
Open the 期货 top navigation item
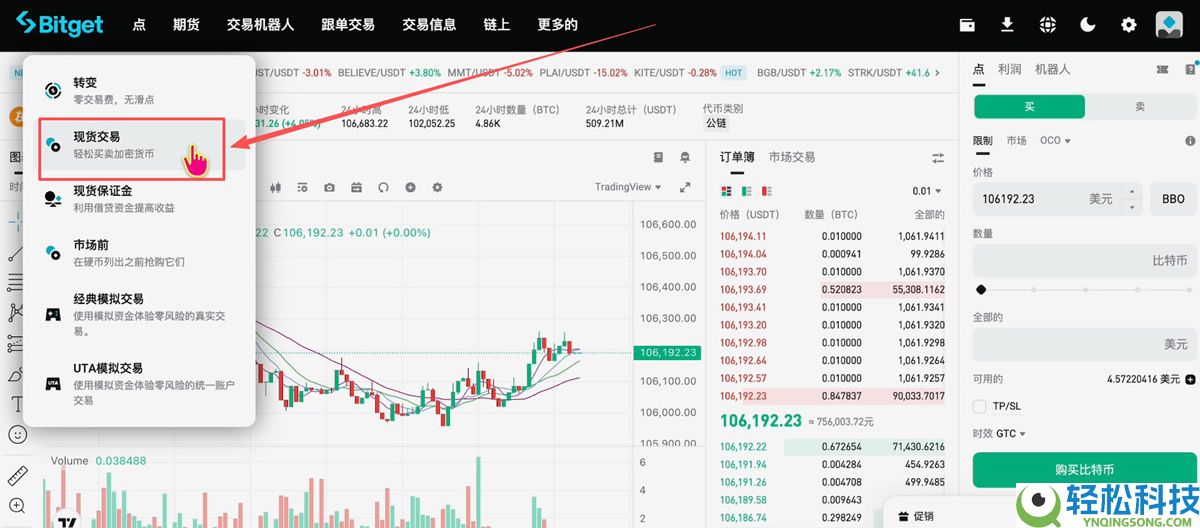185,25
